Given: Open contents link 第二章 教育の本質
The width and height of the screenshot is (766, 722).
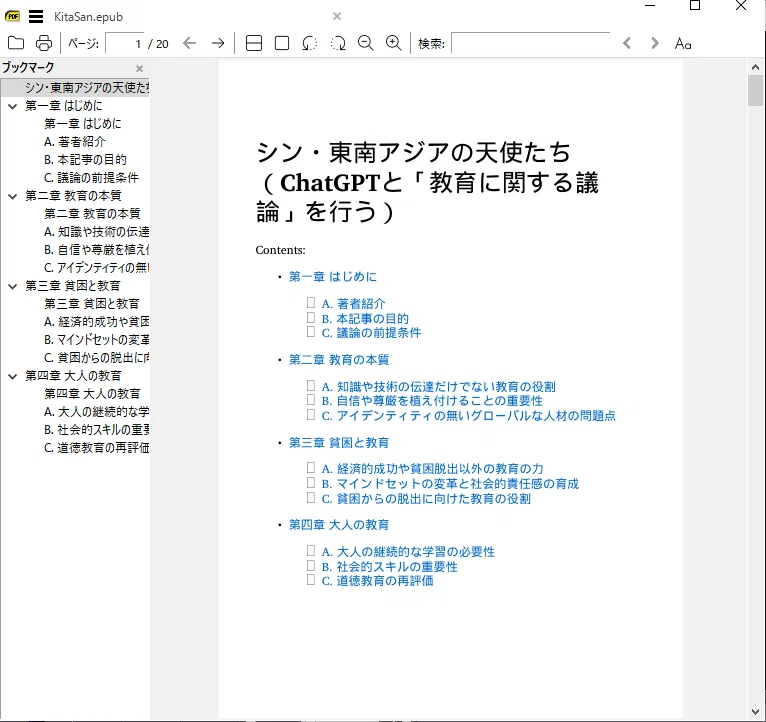Looking at the screenshot, I should coord(339,360).
